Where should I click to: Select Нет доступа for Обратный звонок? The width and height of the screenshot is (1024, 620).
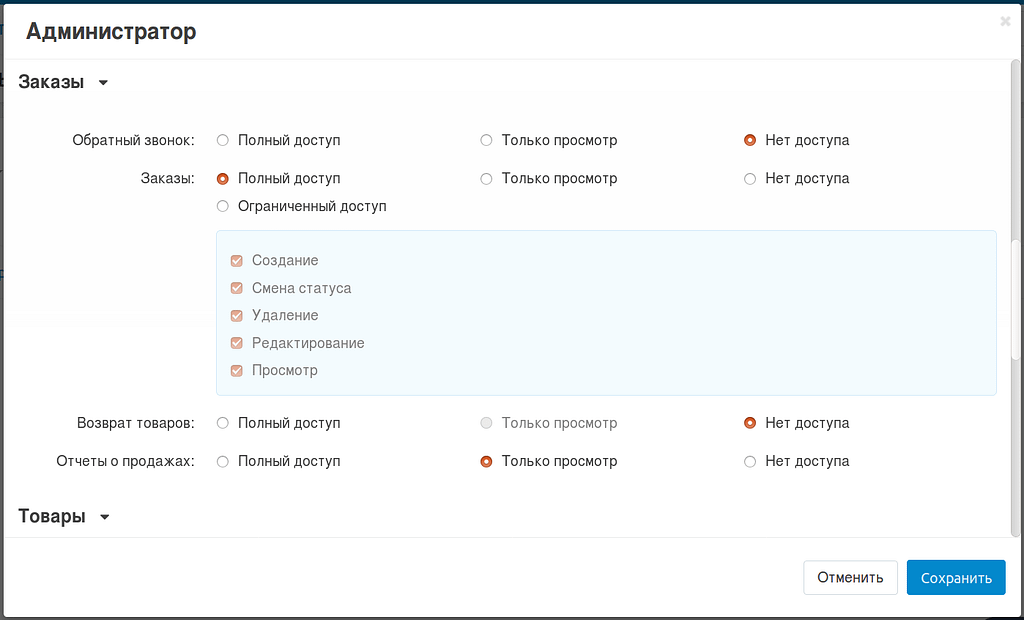pyautogui.click(x=750, y=140)
